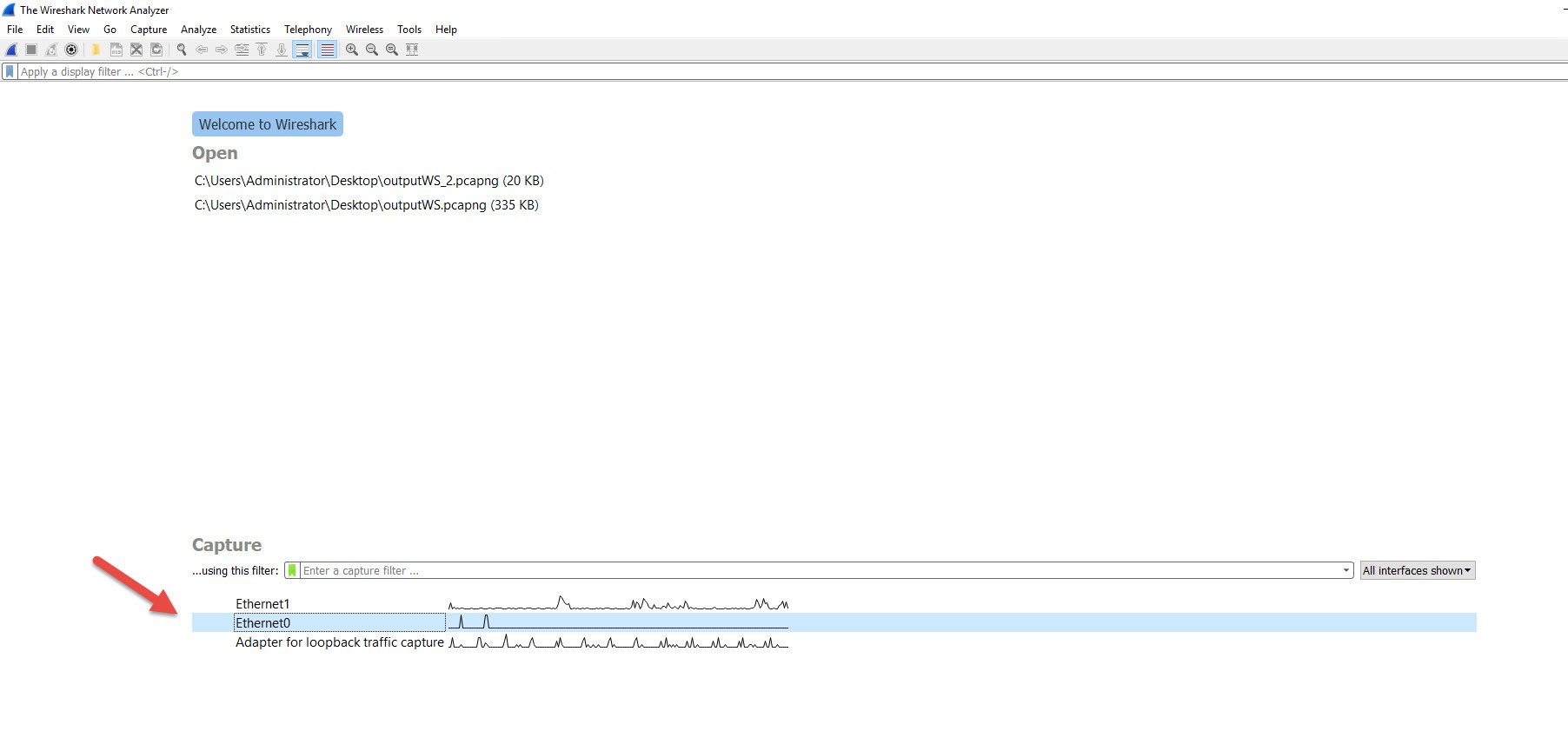1568x738 pixels.
Task: Open the Go menu
Action: point(110,29)
